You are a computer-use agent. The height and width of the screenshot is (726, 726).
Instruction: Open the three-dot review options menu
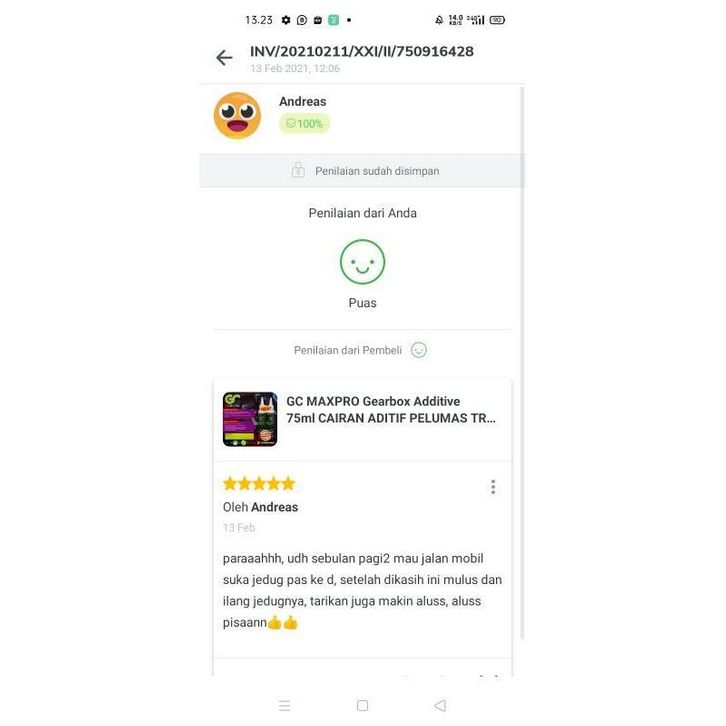click(x=493, y=487)
